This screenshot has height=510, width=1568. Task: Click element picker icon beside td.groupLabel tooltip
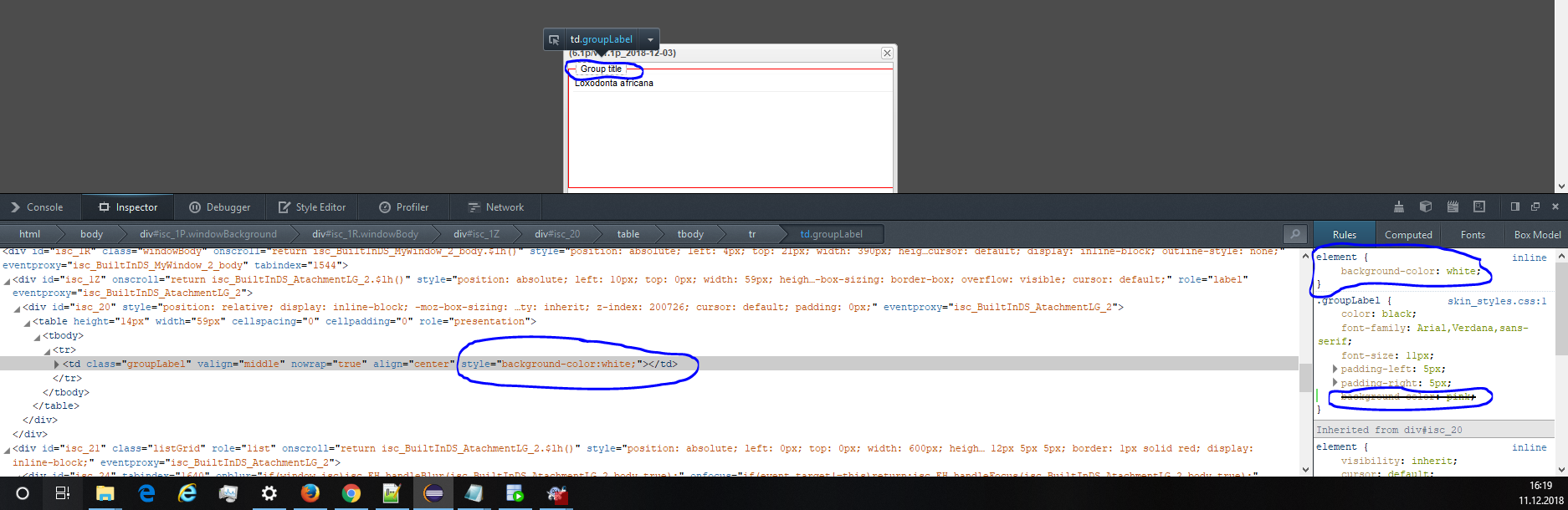(554, 39)
